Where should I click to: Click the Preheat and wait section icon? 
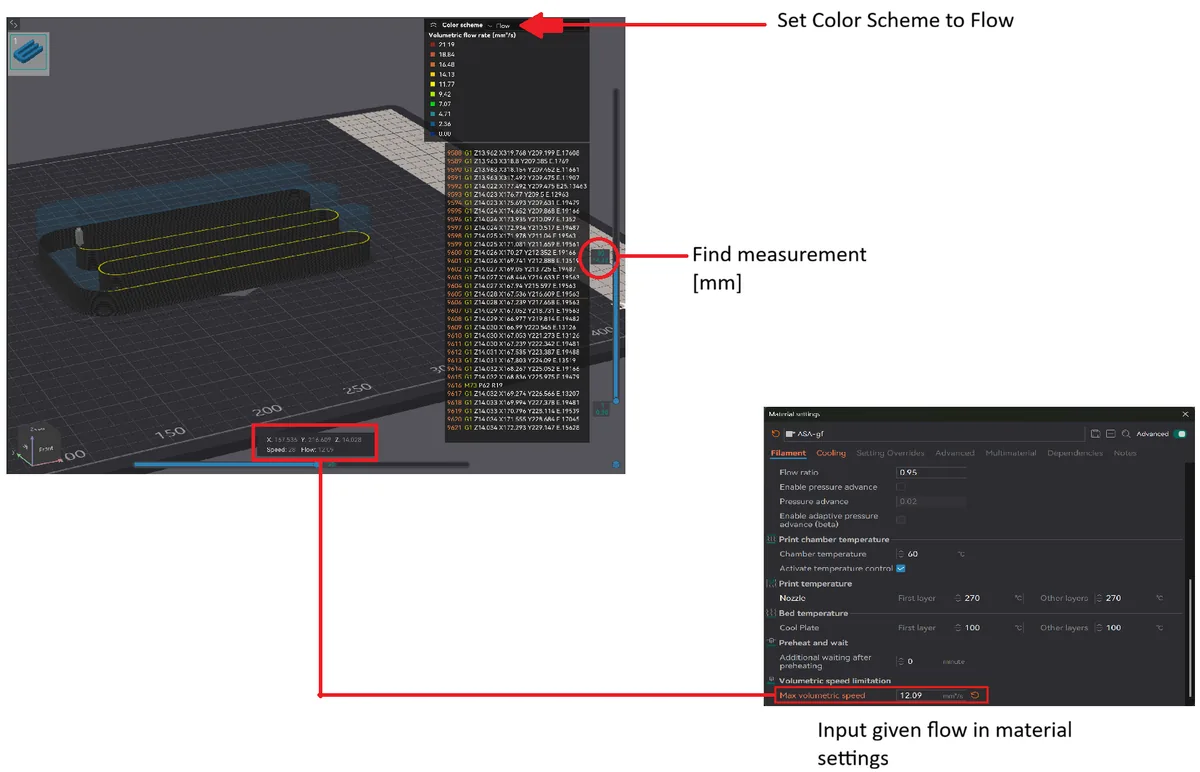point(771,643)
